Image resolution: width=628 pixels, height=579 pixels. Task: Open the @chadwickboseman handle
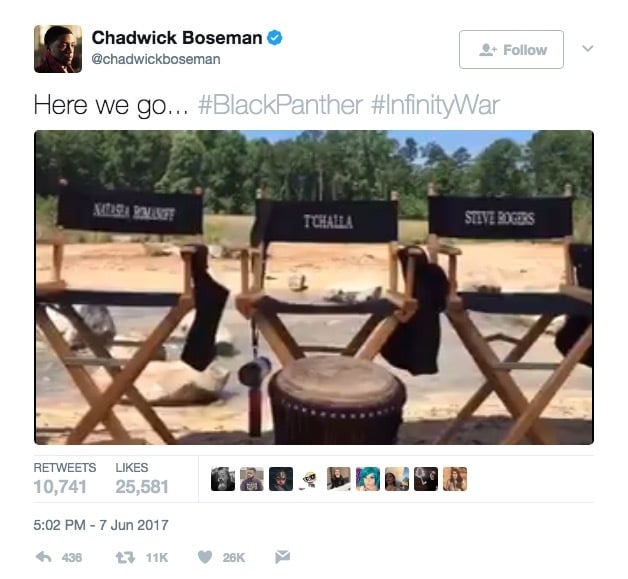156,59
